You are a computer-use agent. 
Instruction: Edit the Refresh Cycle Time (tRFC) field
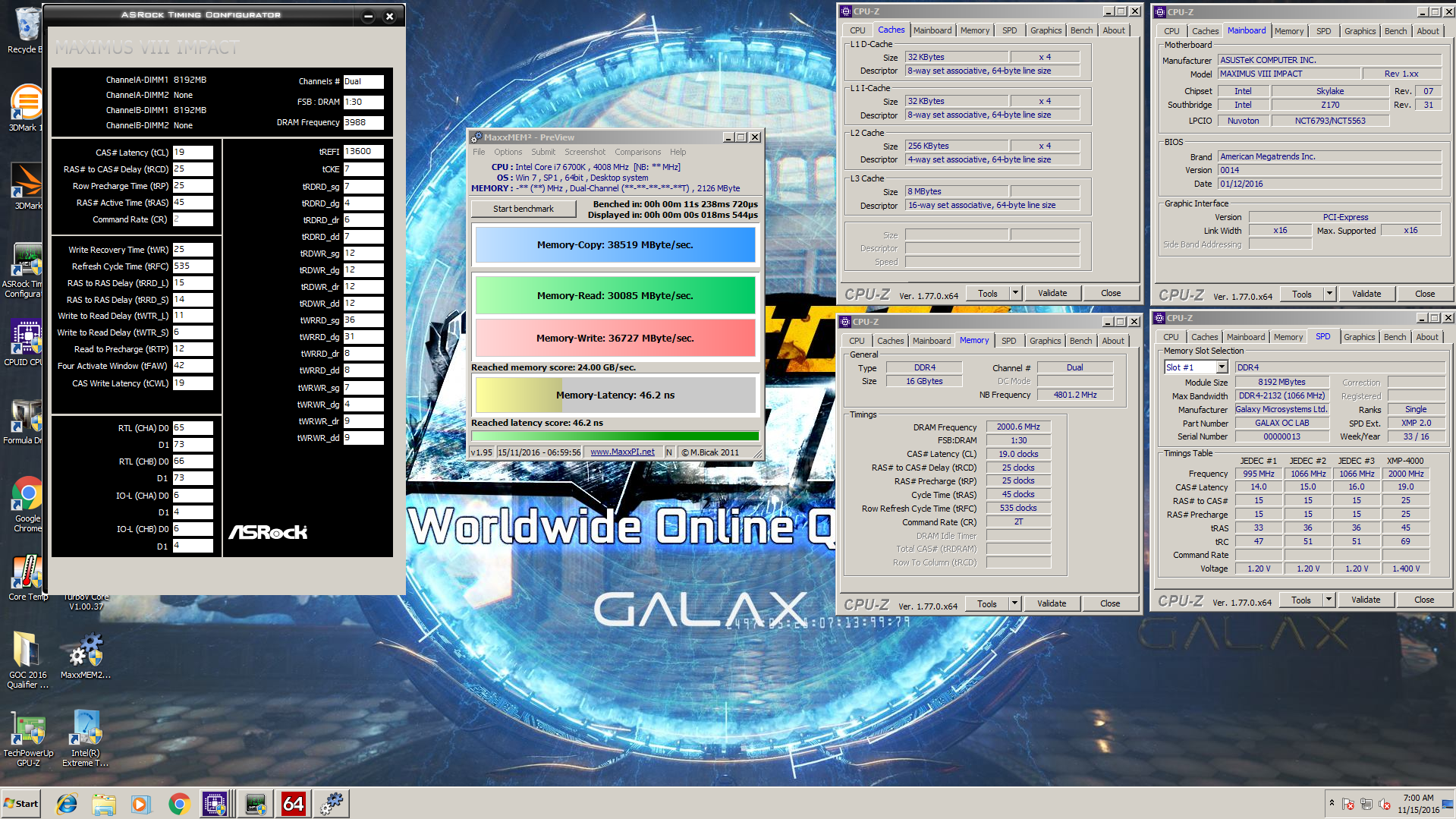193,266
